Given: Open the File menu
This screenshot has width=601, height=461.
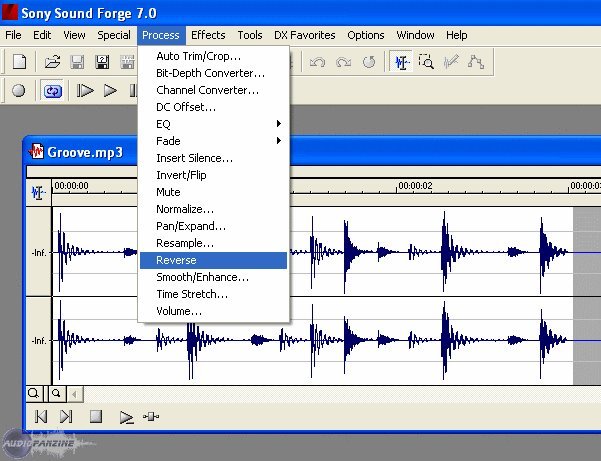Looking at the screenshot, I should tap(13, 35).
